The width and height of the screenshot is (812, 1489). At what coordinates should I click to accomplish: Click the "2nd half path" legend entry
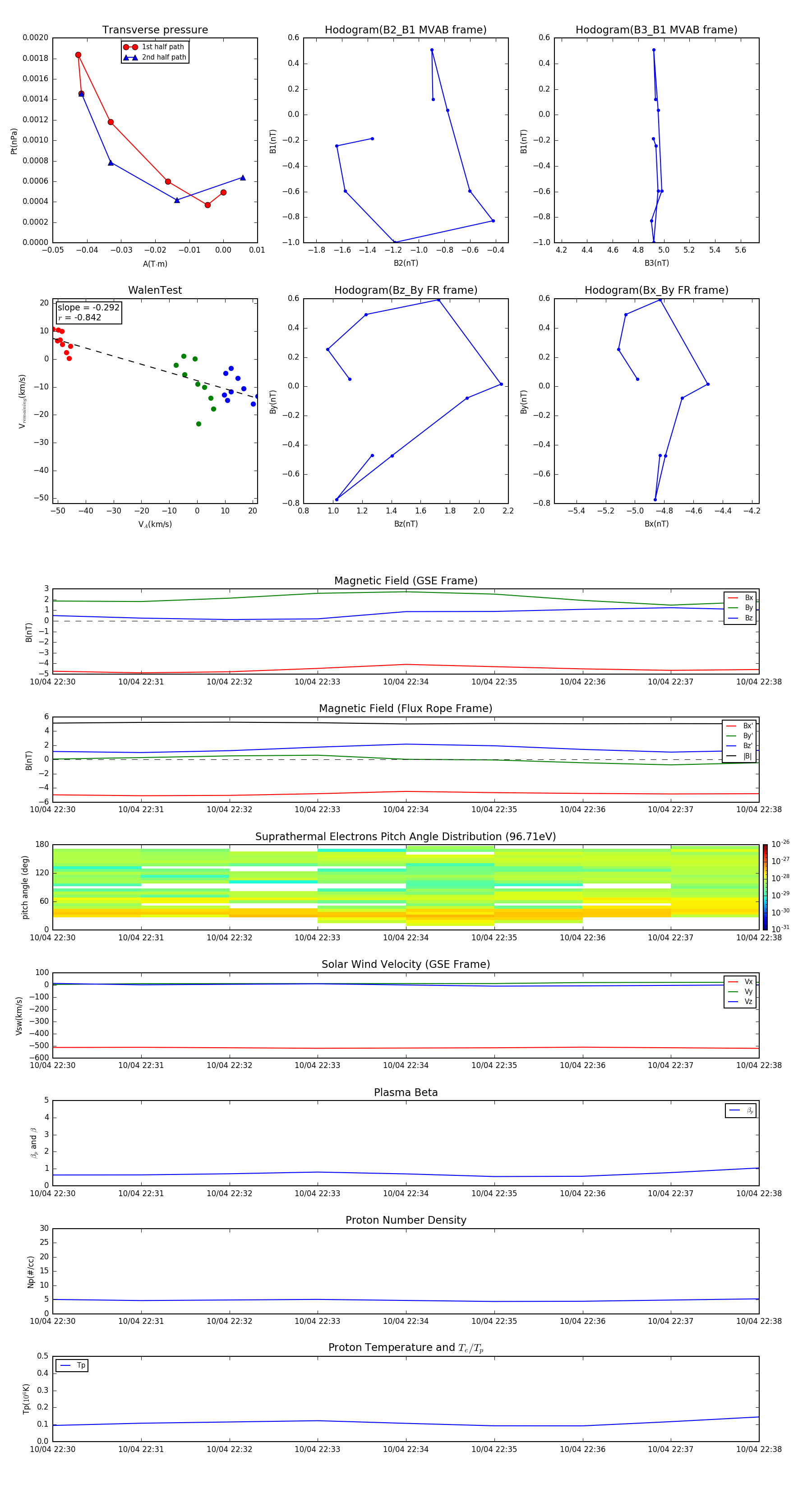point(155,57)
